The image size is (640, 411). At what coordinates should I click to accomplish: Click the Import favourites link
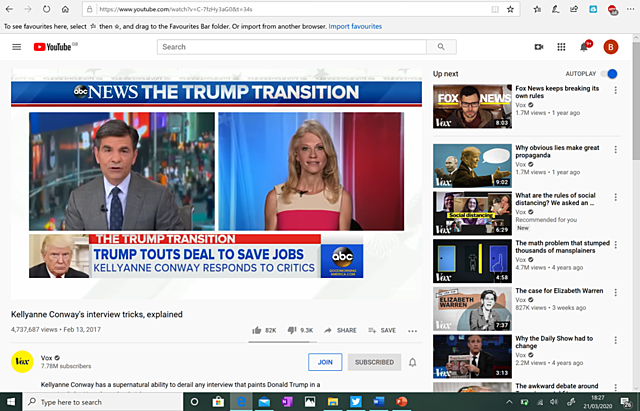355,27
